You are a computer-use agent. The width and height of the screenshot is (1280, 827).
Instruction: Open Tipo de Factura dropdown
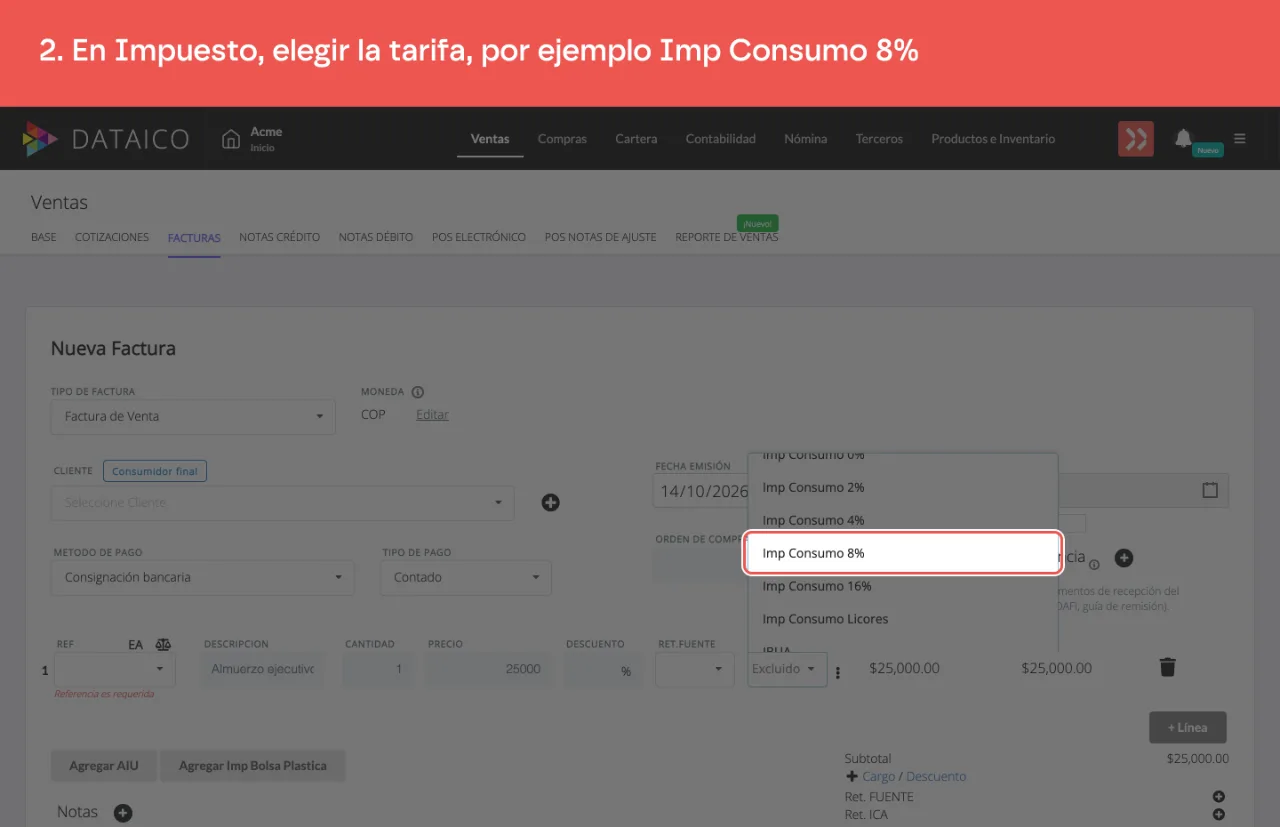pyautogui.click(x=193, y=417)
